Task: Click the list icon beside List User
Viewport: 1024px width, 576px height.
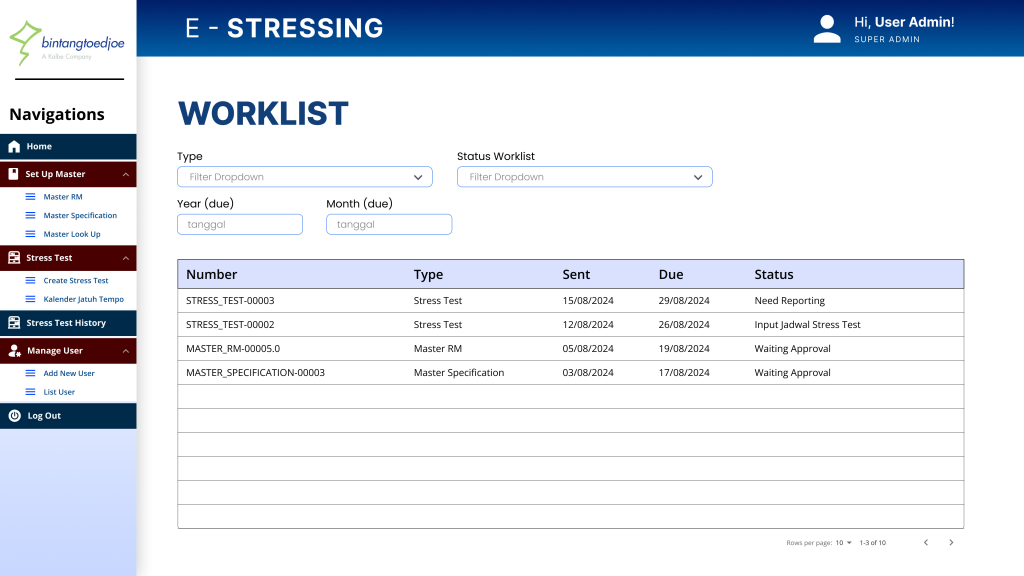Action: pos(30,392)
